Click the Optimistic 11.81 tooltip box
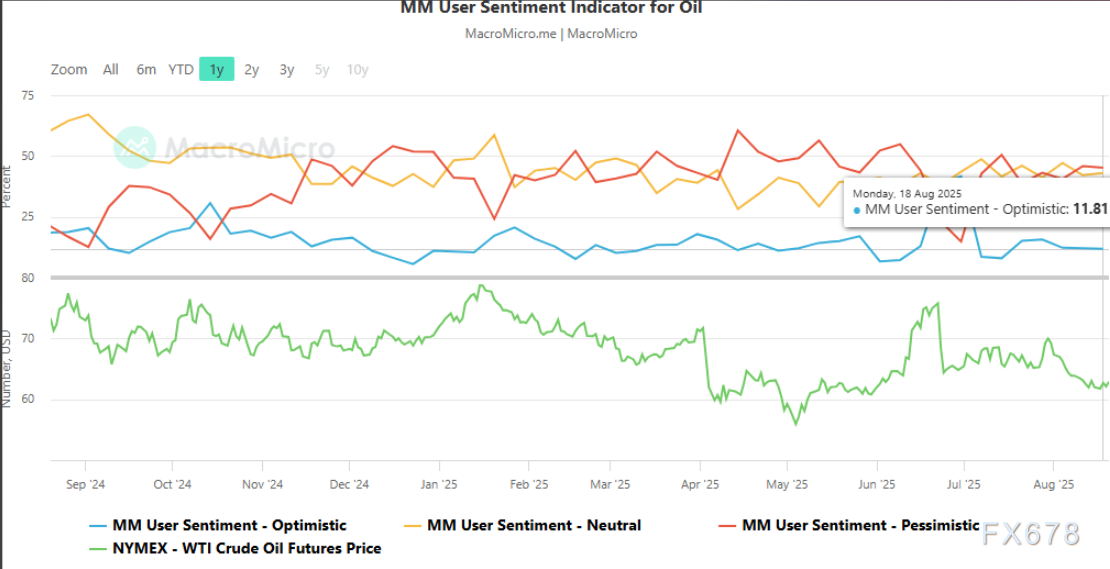1110x569 pixels. click(x=977, y=202)
